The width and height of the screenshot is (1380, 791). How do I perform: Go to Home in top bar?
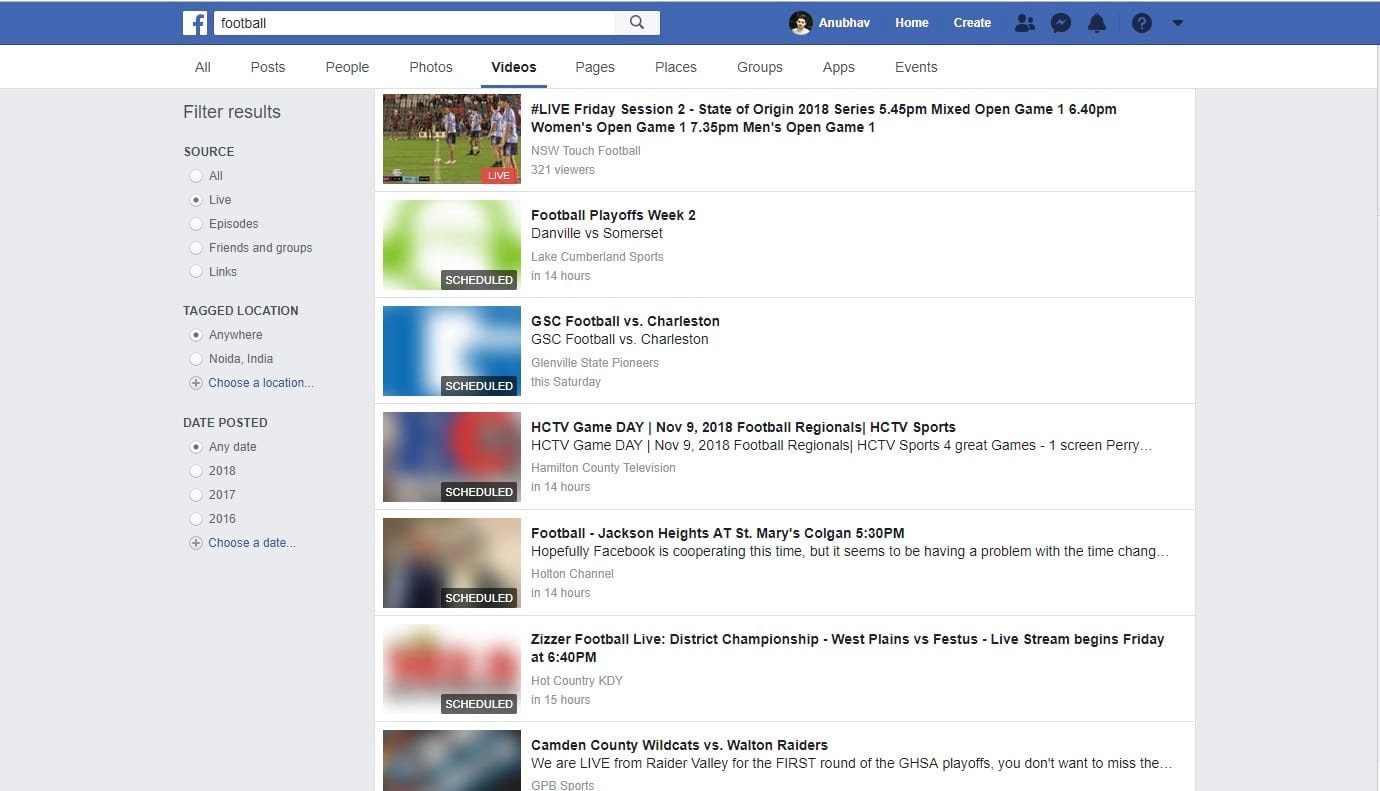click(x=912, y=22)
